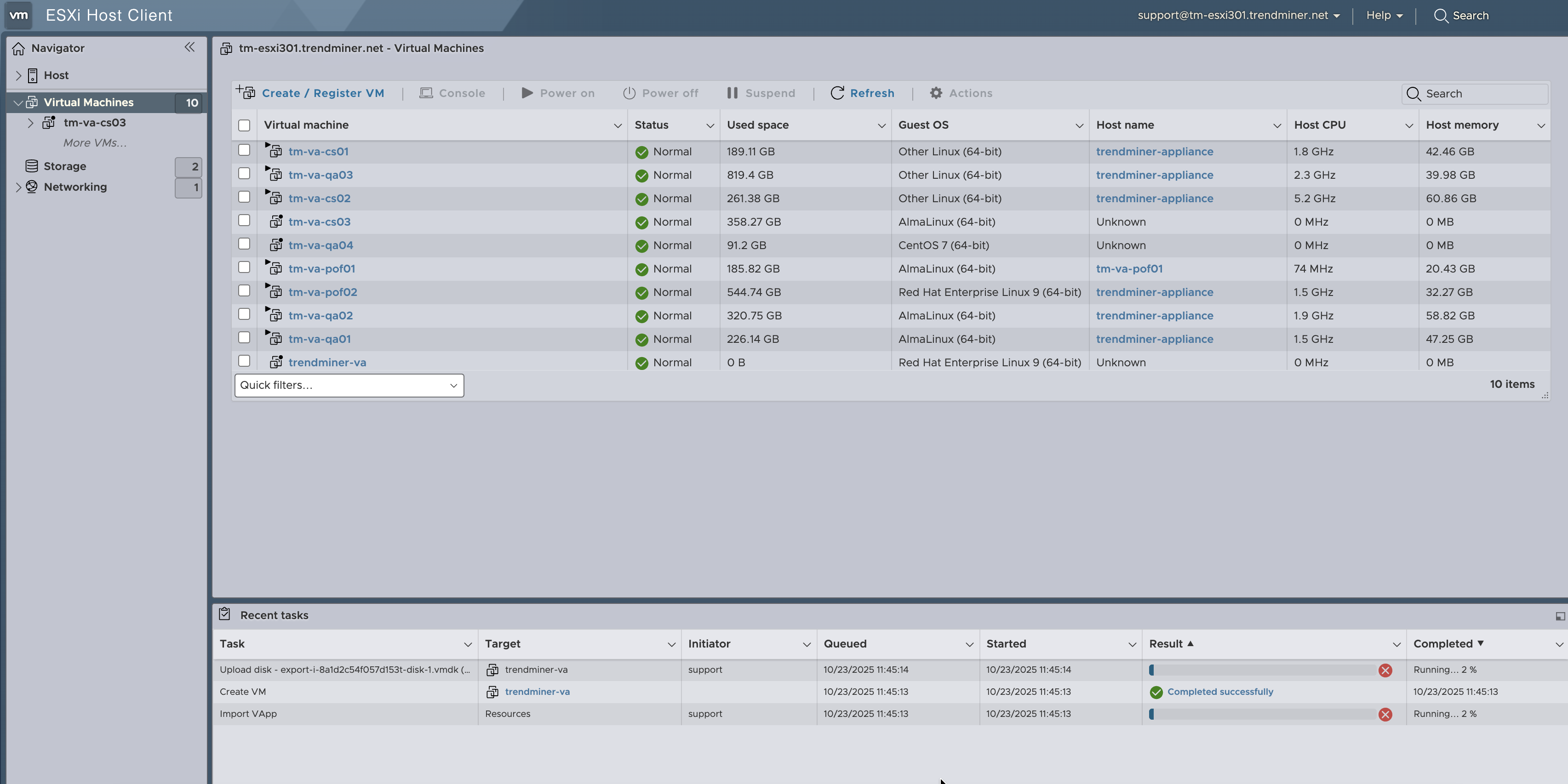Viewport: 1568px width, 784px height.
Task: Click the Create / Register VM icon
Action: click(246, 92)
